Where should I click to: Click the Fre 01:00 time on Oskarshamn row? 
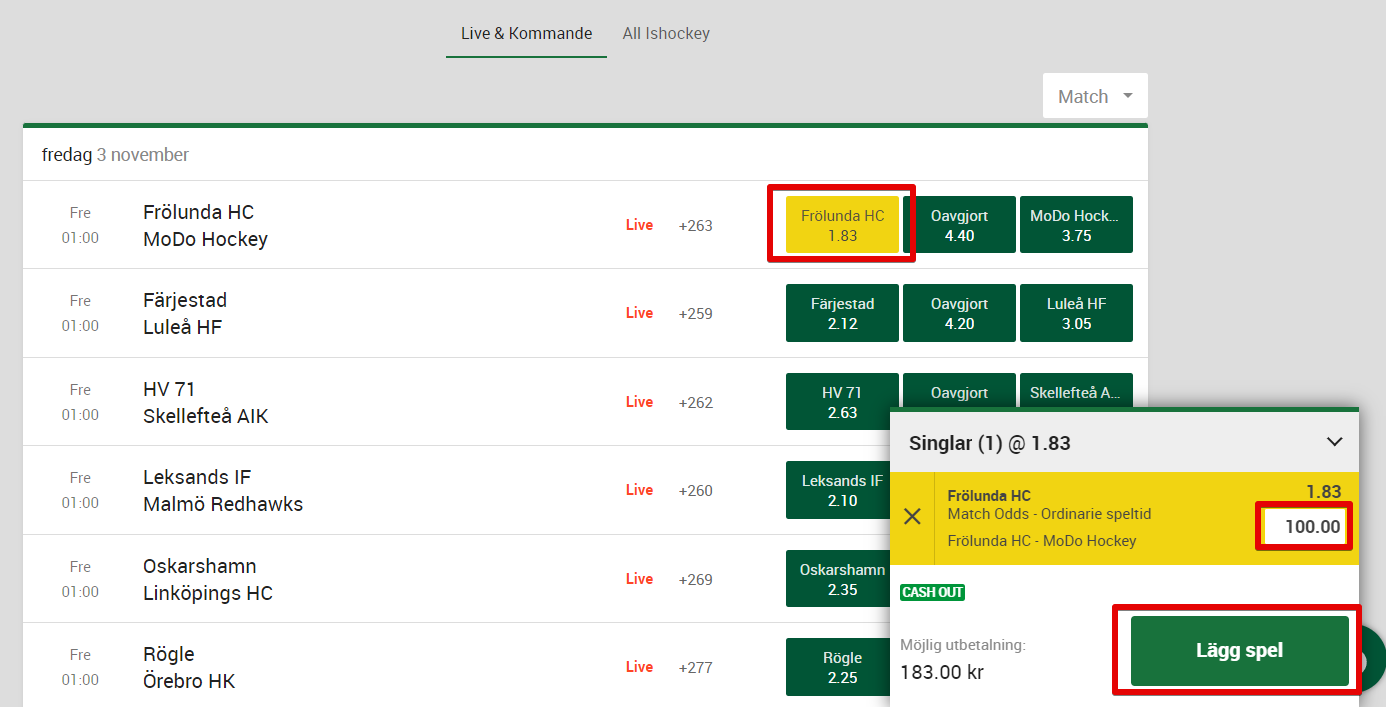[80, 579]
